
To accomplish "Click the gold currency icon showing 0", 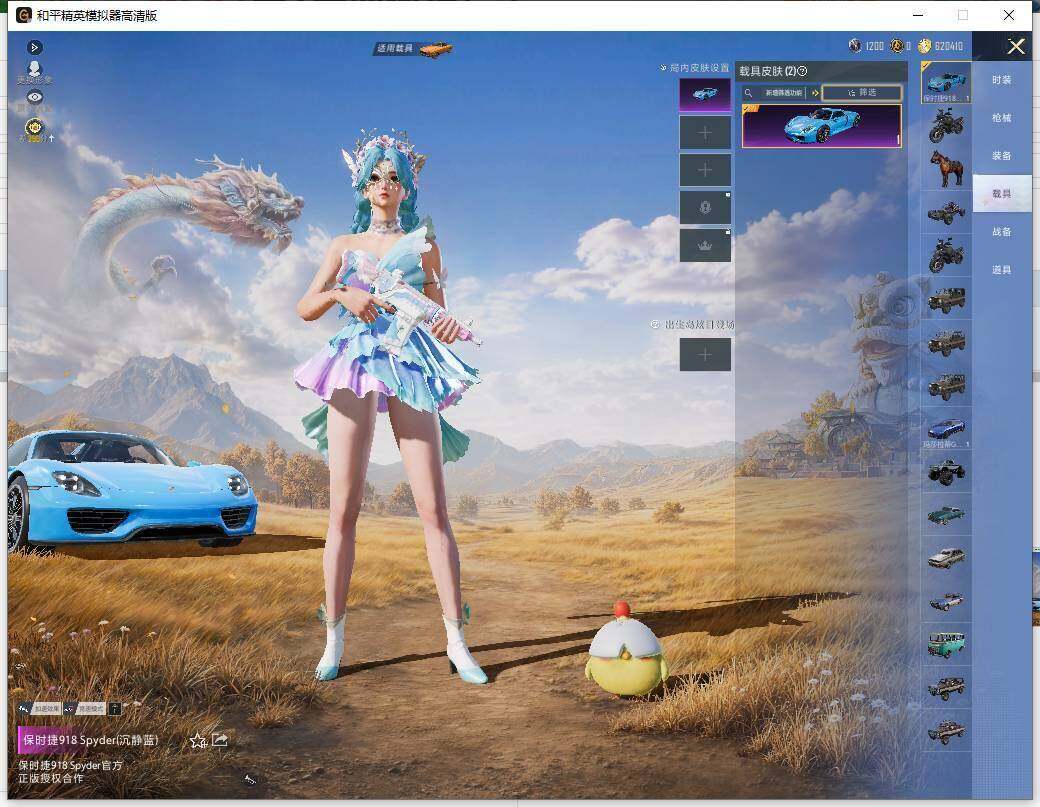I will (897, 46).
